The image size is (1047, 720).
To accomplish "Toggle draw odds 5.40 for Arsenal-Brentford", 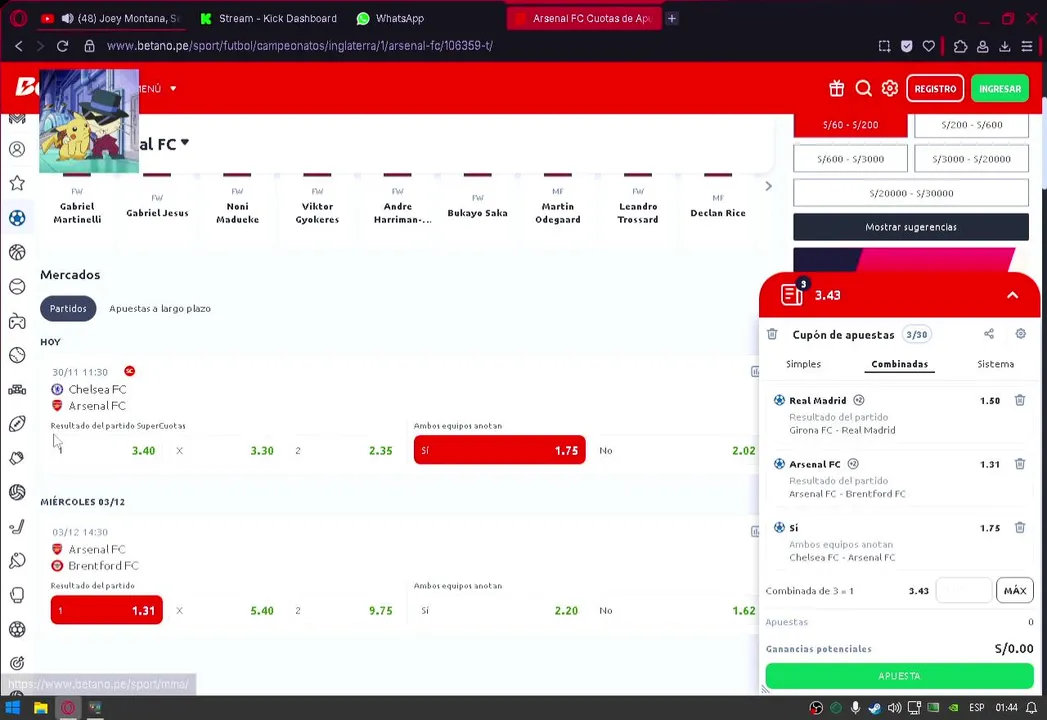I will click(225, 610).
